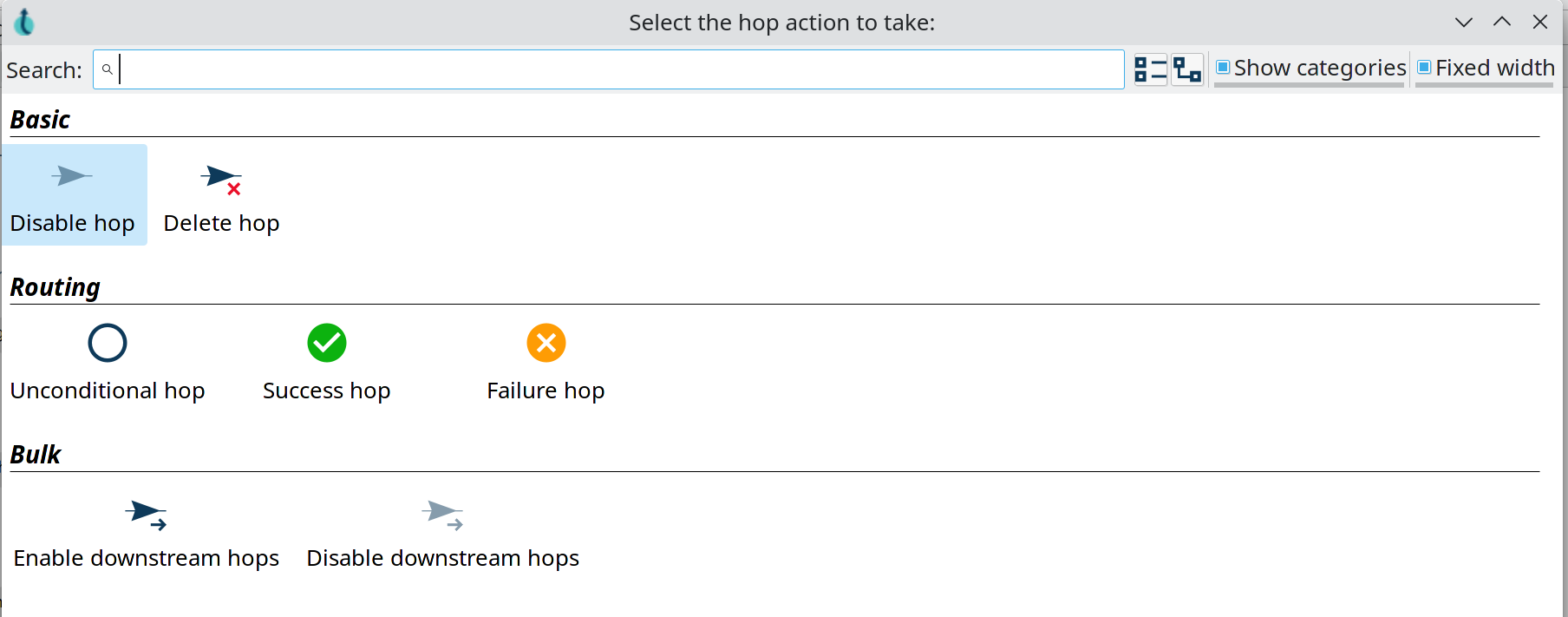Click the Apache Hop logo icon
The height and width of the screenshot is (617, 1568).
pos(24,23)
